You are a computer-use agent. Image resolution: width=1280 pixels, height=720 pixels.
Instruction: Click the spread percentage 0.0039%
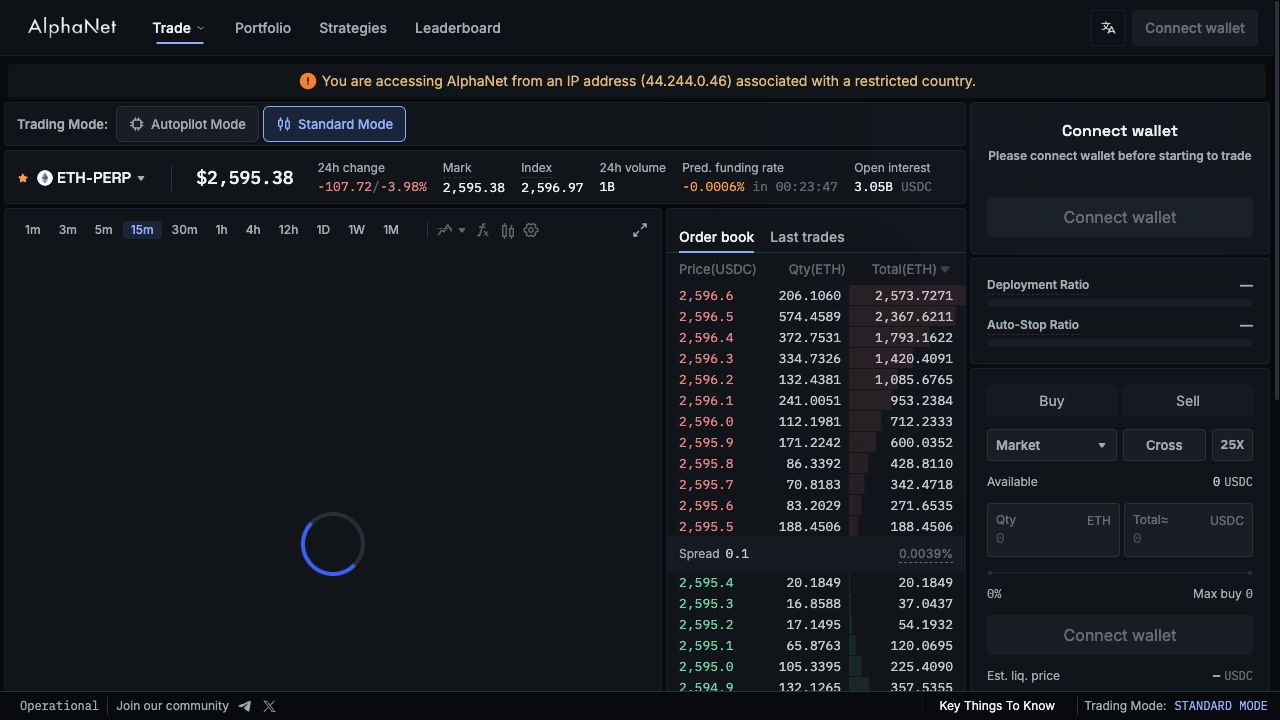925,554
